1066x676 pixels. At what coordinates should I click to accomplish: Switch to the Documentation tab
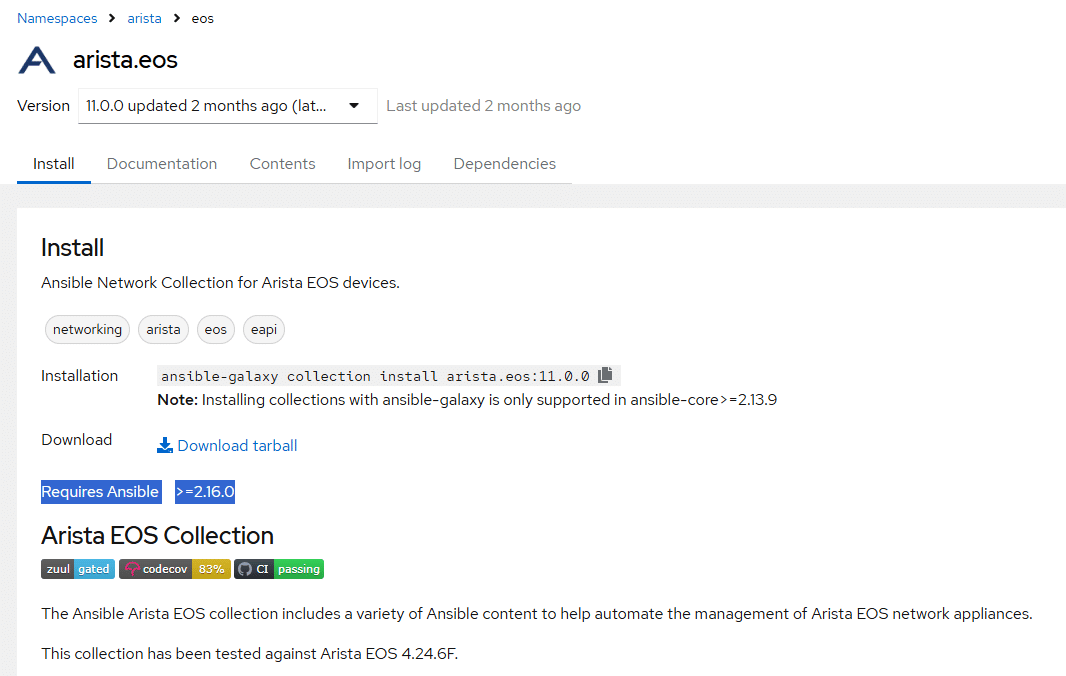pyautogui.click(x=161, y=163)
